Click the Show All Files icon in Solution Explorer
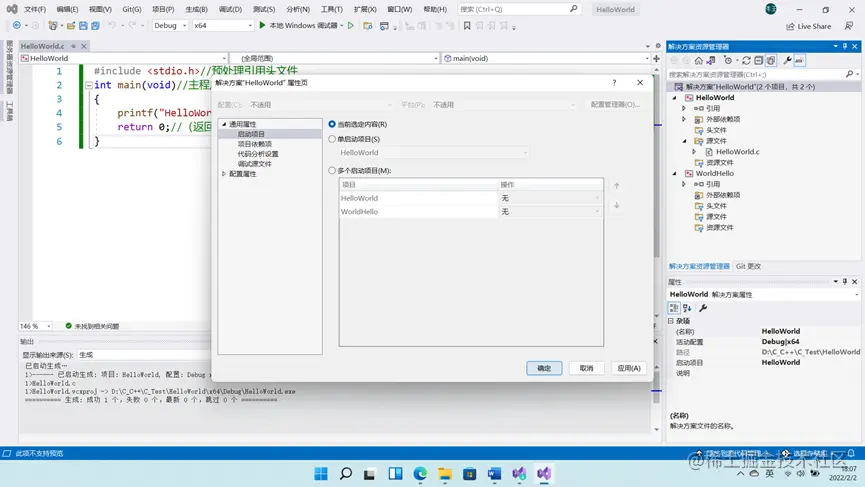 point(771,60)
